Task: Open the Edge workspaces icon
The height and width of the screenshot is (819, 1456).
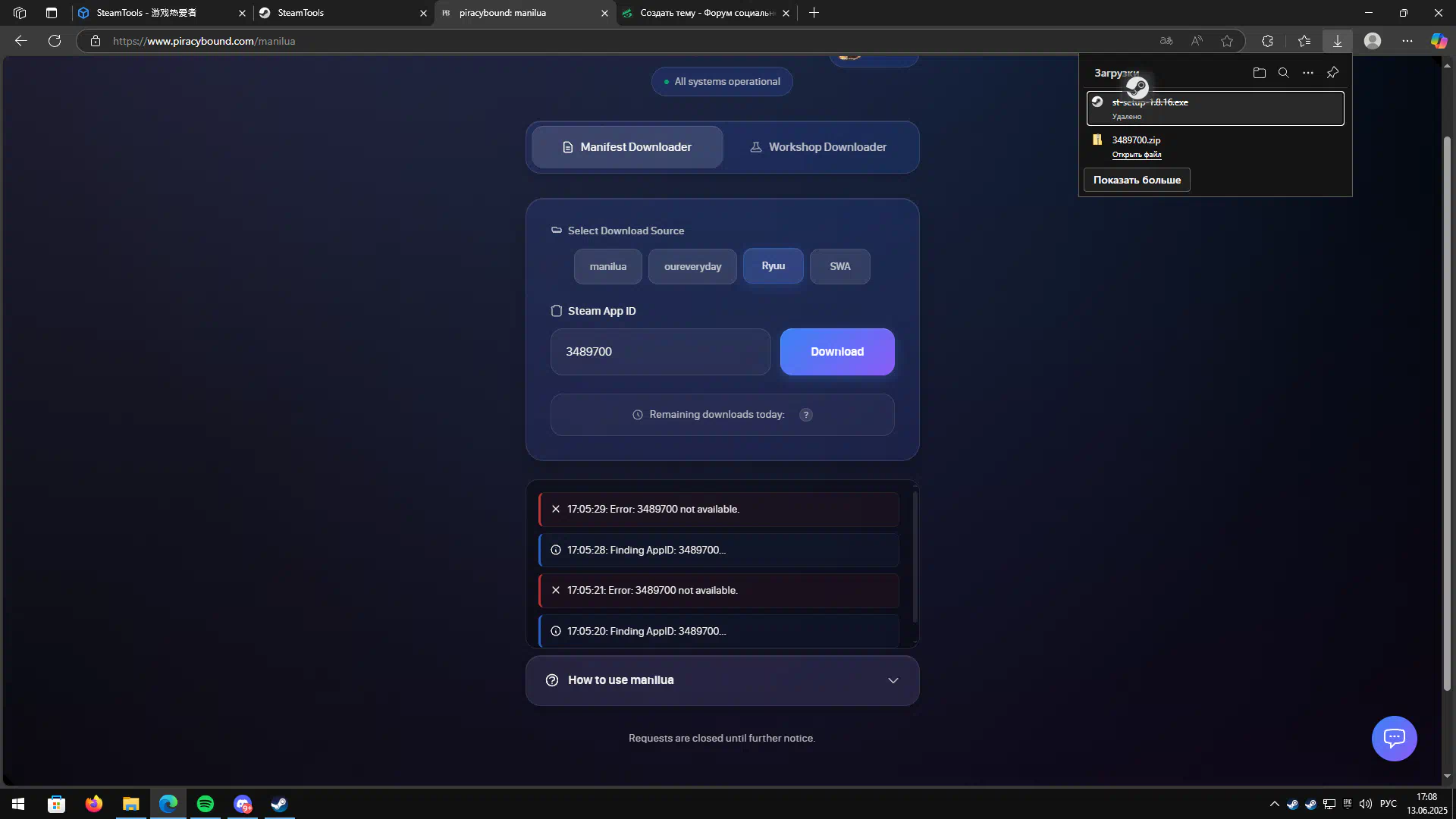Action: tap(20, 13)
